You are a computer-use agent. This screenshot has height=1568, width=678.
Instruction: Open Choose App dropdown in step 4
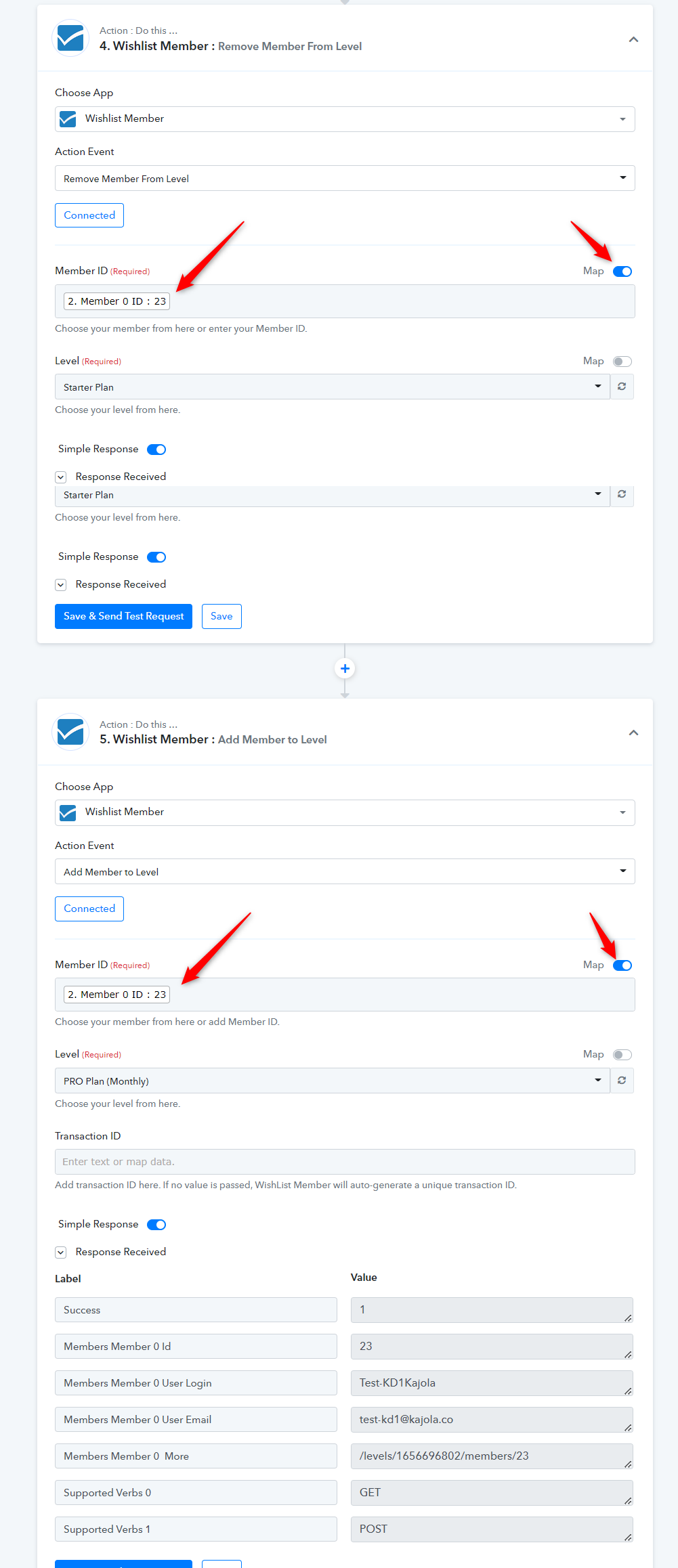tap(345, 119)
